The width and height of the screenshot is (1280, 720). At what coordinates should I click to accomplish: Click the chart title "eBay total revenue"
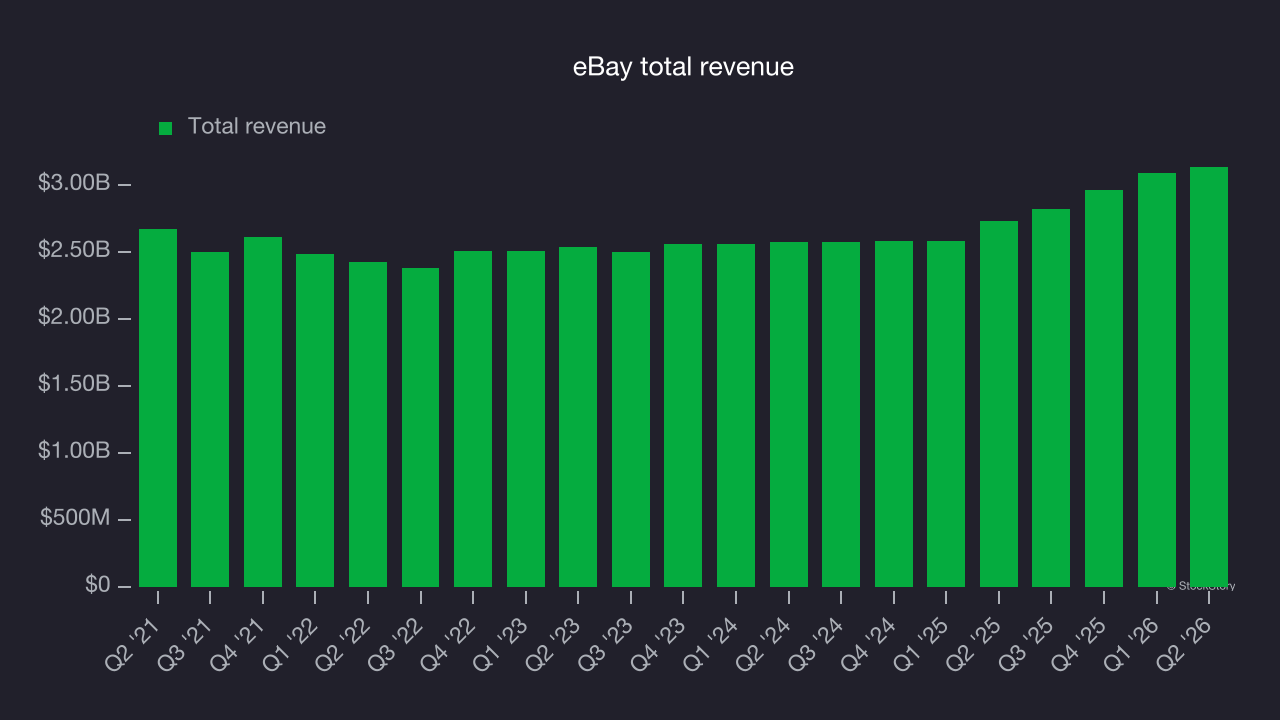(683, 67)
